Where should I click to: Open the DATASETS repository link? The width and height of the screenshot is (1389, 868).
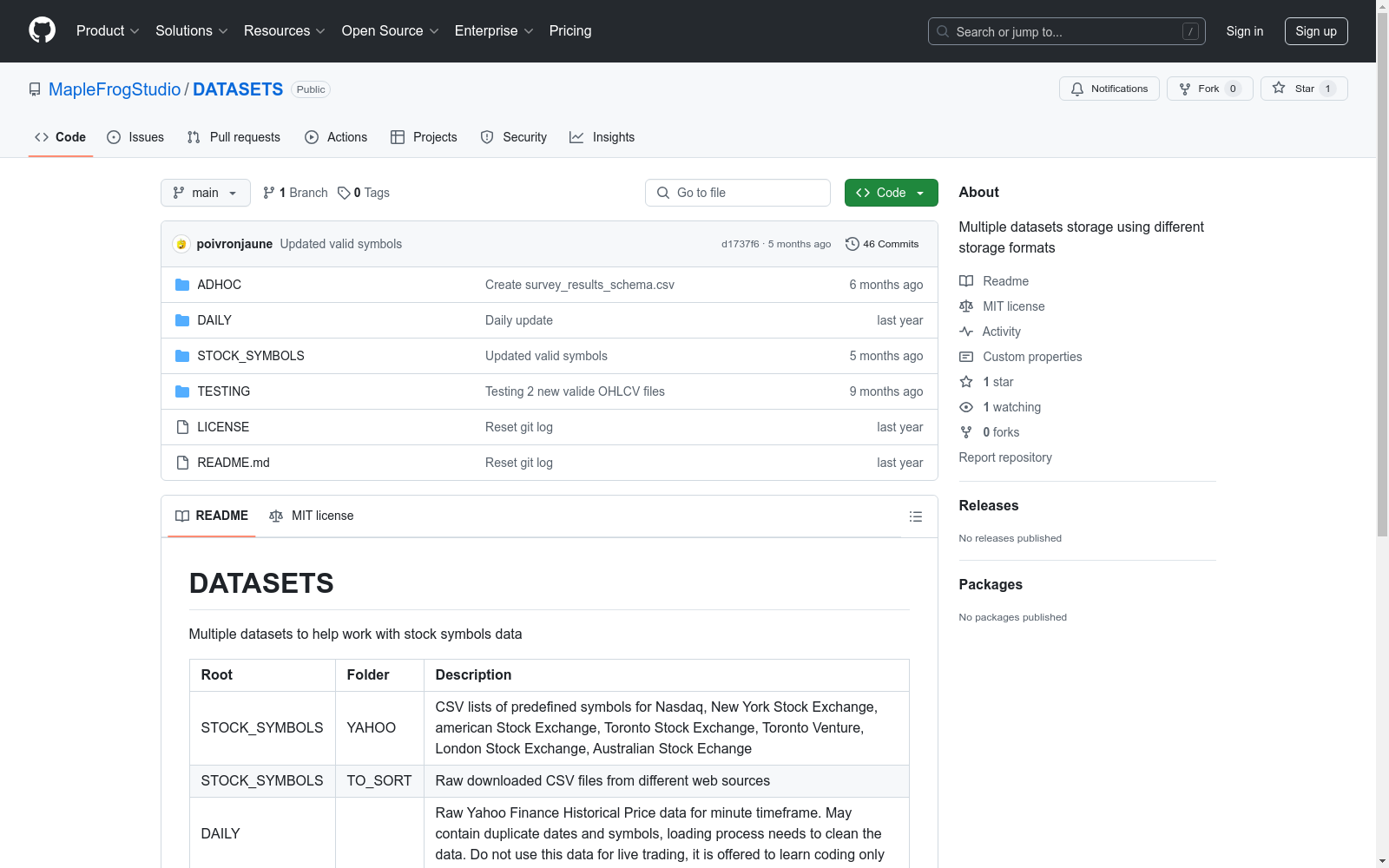click(x=238, y=89)
